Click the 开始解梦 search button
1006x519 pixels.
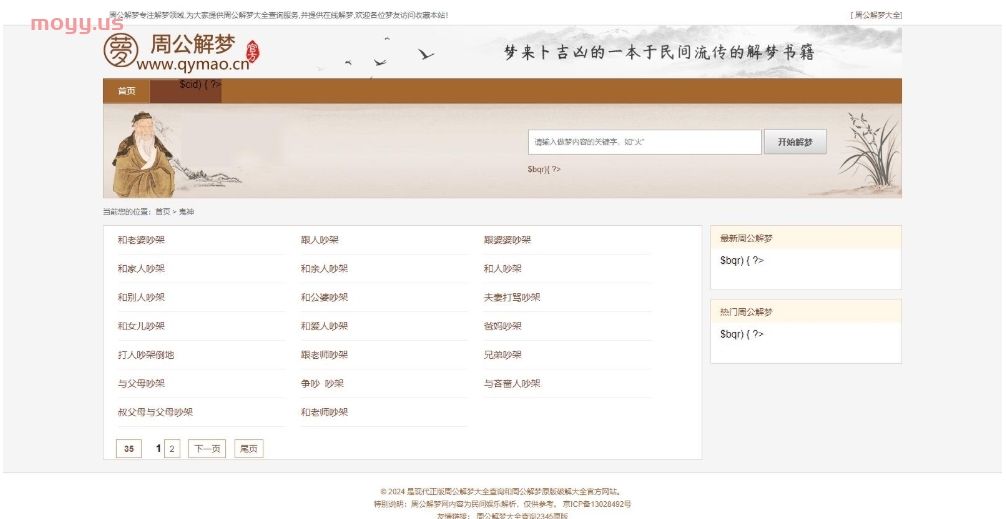pyautogui.click(x=795, y=142)
